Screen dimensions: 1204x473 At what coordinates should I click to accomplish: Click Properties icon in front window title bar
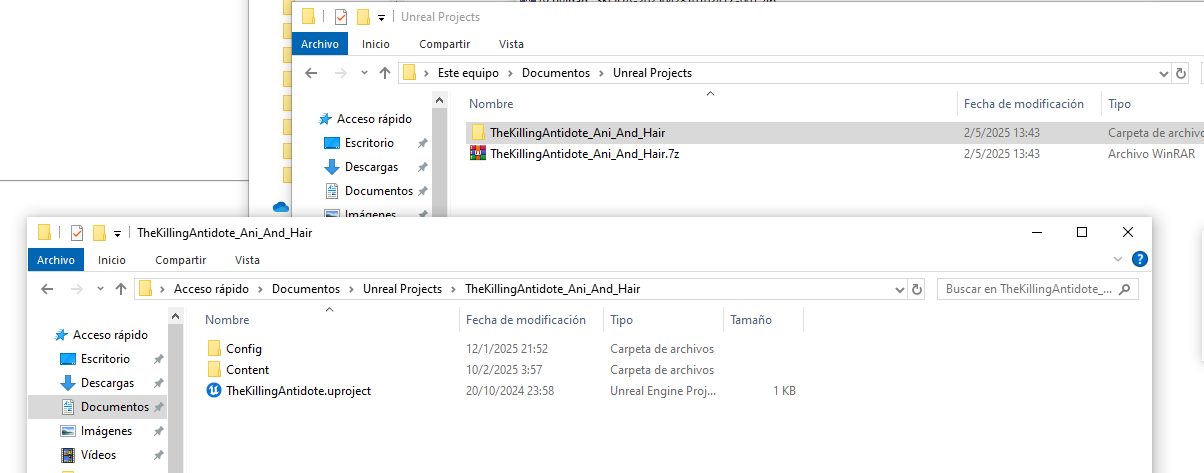(76, 233)
